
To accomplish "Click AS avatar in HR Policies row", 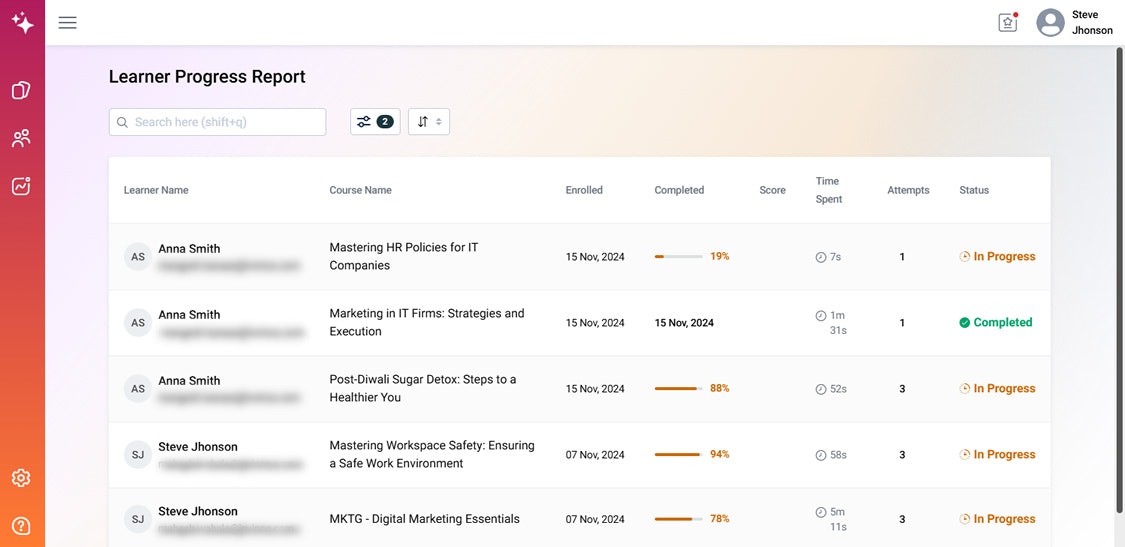I will (138, 256).
